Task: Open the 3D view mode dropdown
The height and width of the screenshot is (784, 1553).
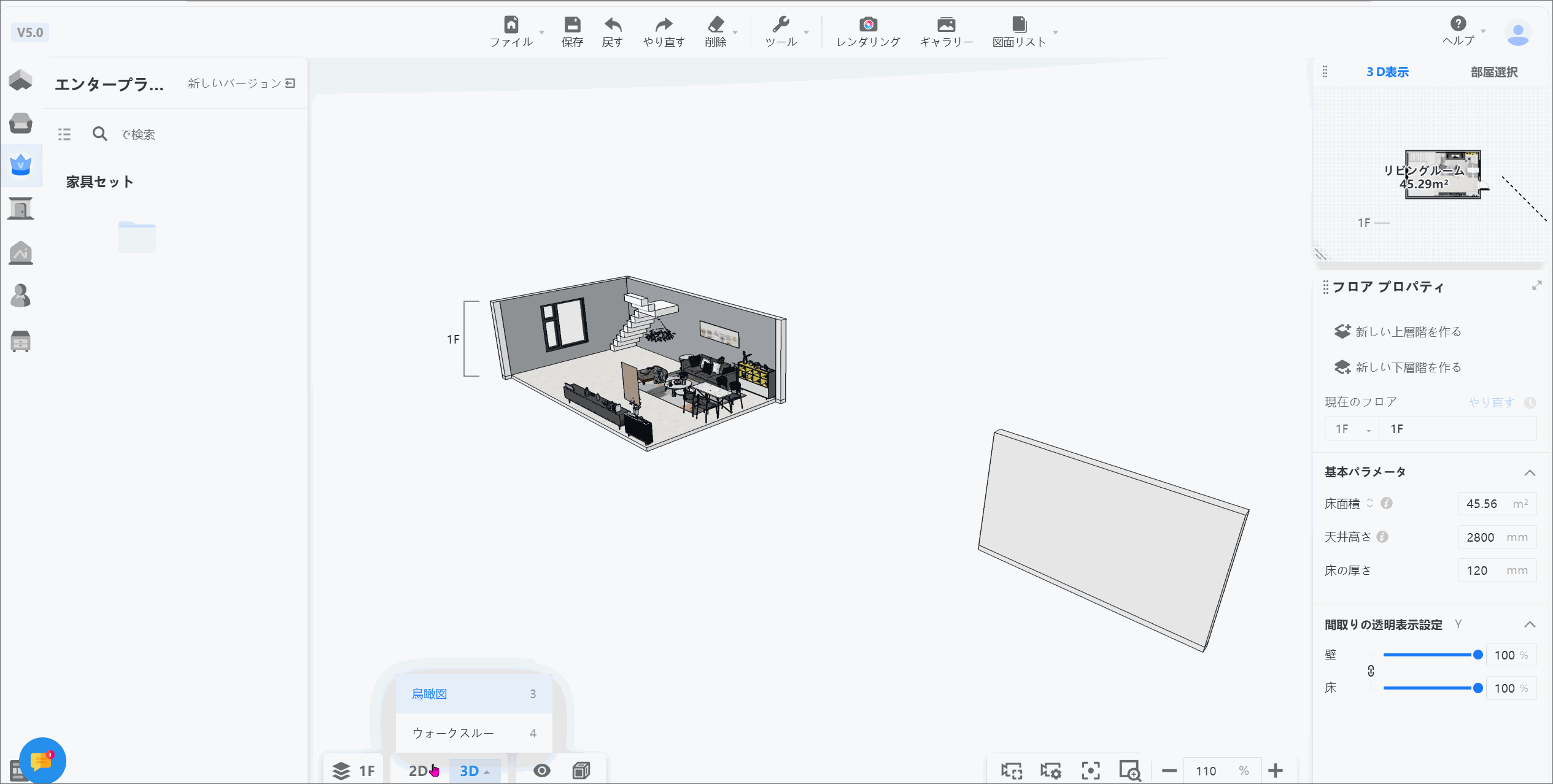Action: pos(475,771)
